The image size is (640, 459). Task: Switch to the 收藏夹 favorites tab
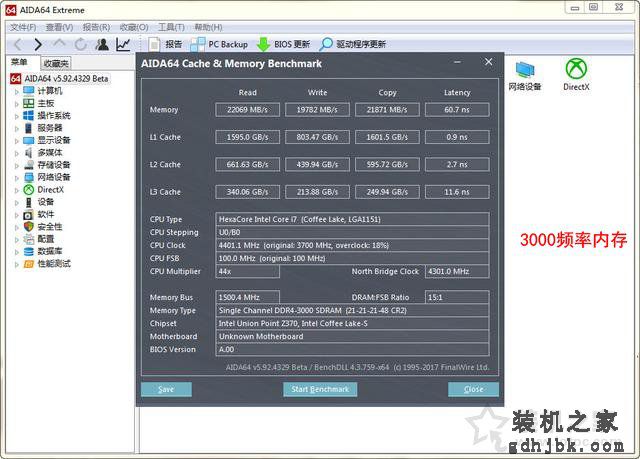(x=56, y=63)
